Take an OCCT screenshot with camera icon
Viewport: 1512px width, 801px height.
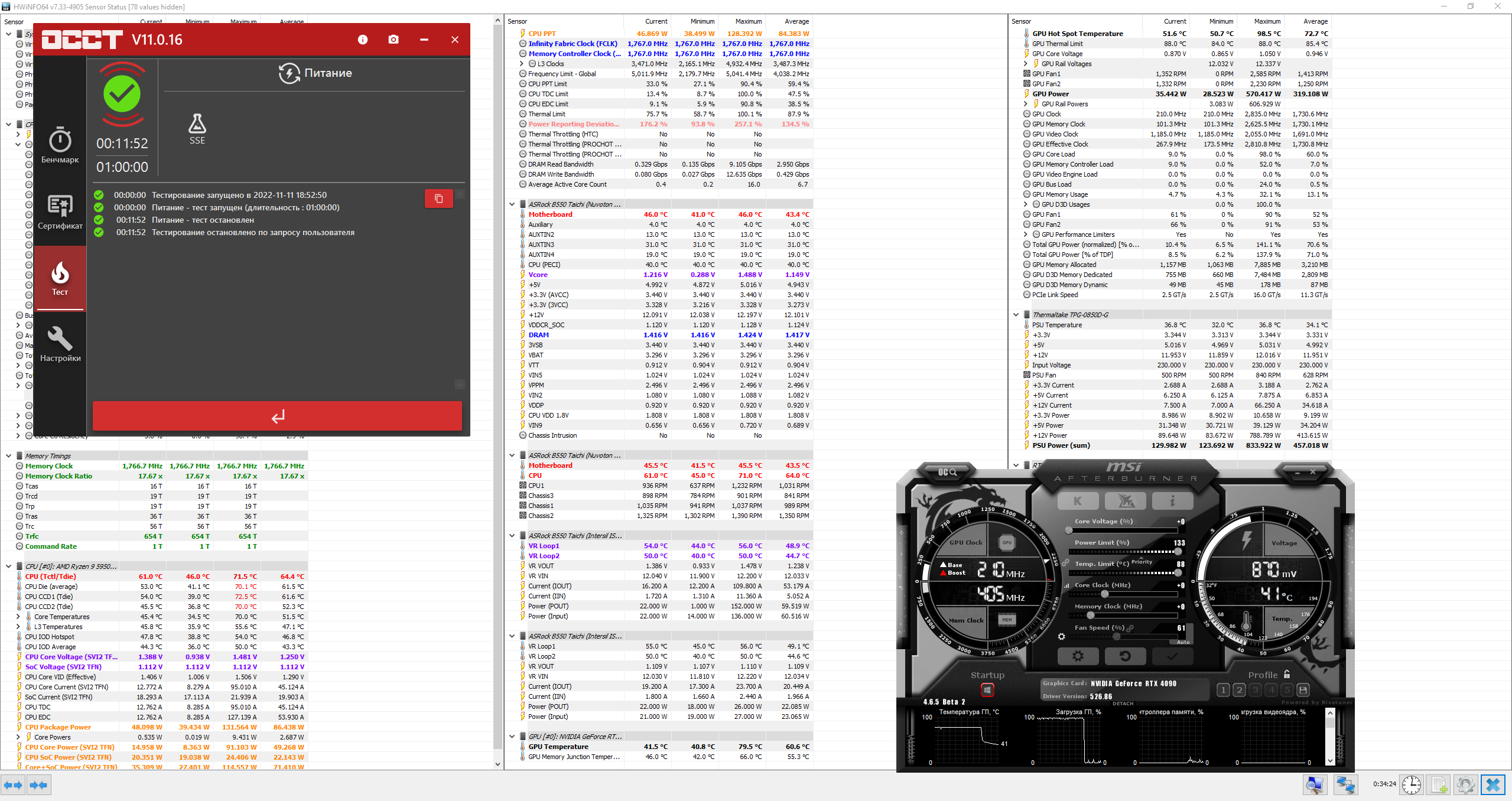point(394,40)
